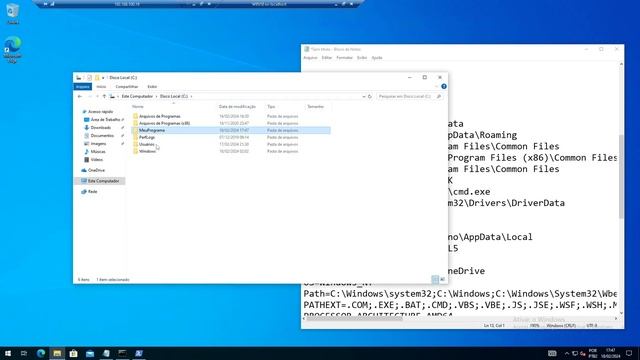
Task: Expand the chevron after Este Computador breadcrumb
Action: pyautogui.click(x=156, y=96)
